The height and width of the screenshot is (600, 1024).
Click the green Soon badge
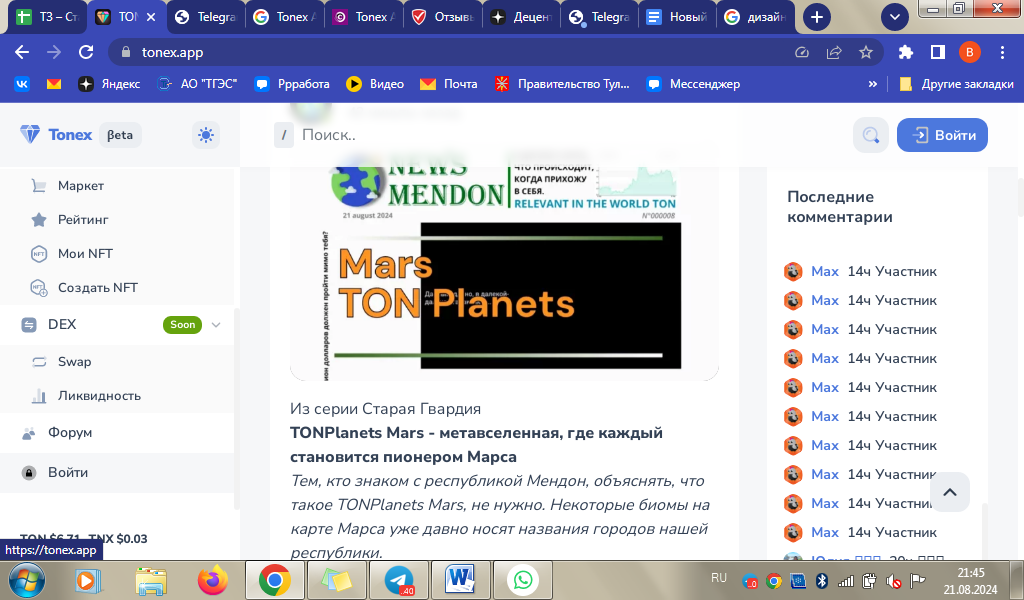(182, 324)
